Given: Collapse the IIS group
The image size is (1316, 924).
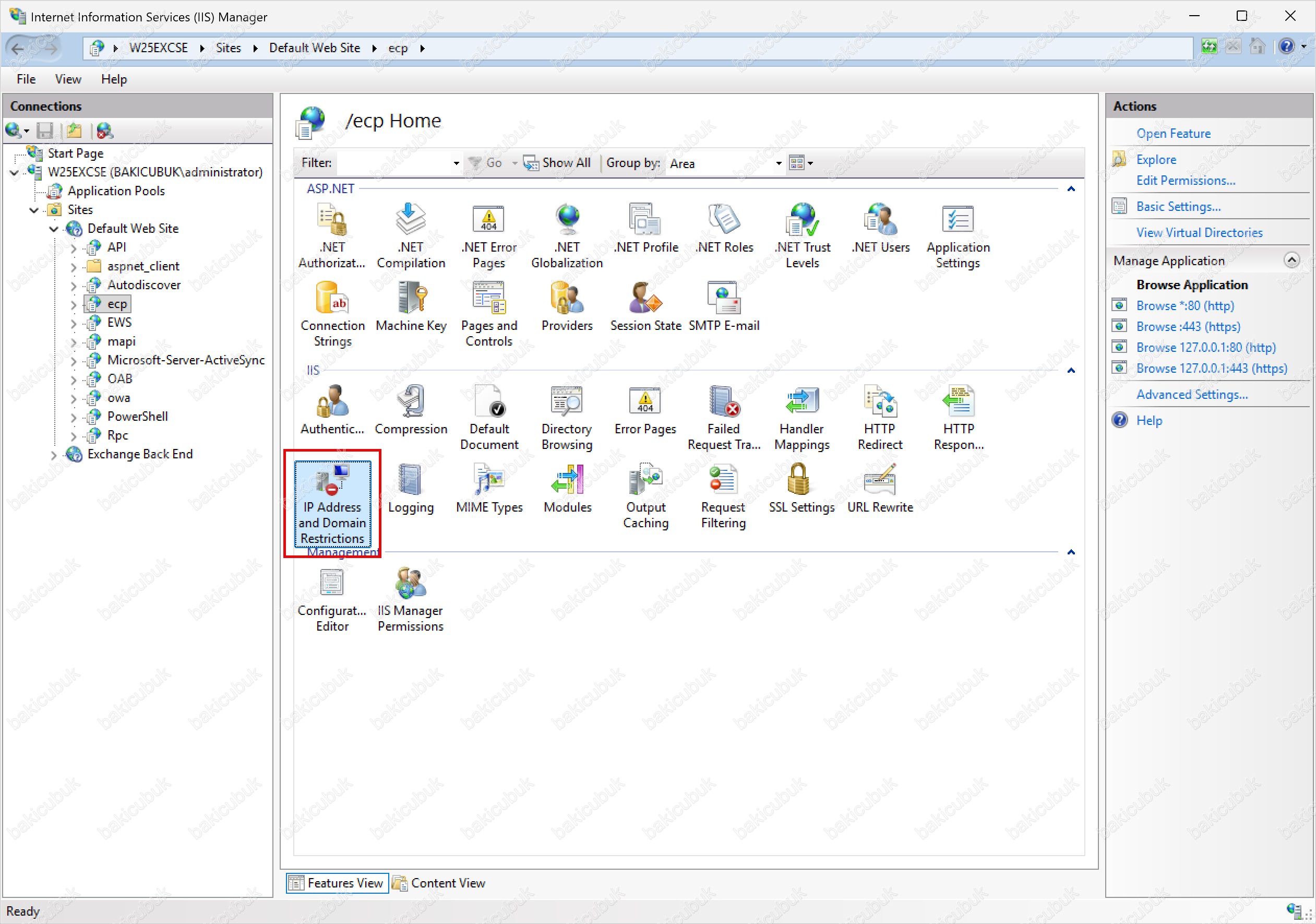Looking at the screenshot, I should (x=1071, y=371).
